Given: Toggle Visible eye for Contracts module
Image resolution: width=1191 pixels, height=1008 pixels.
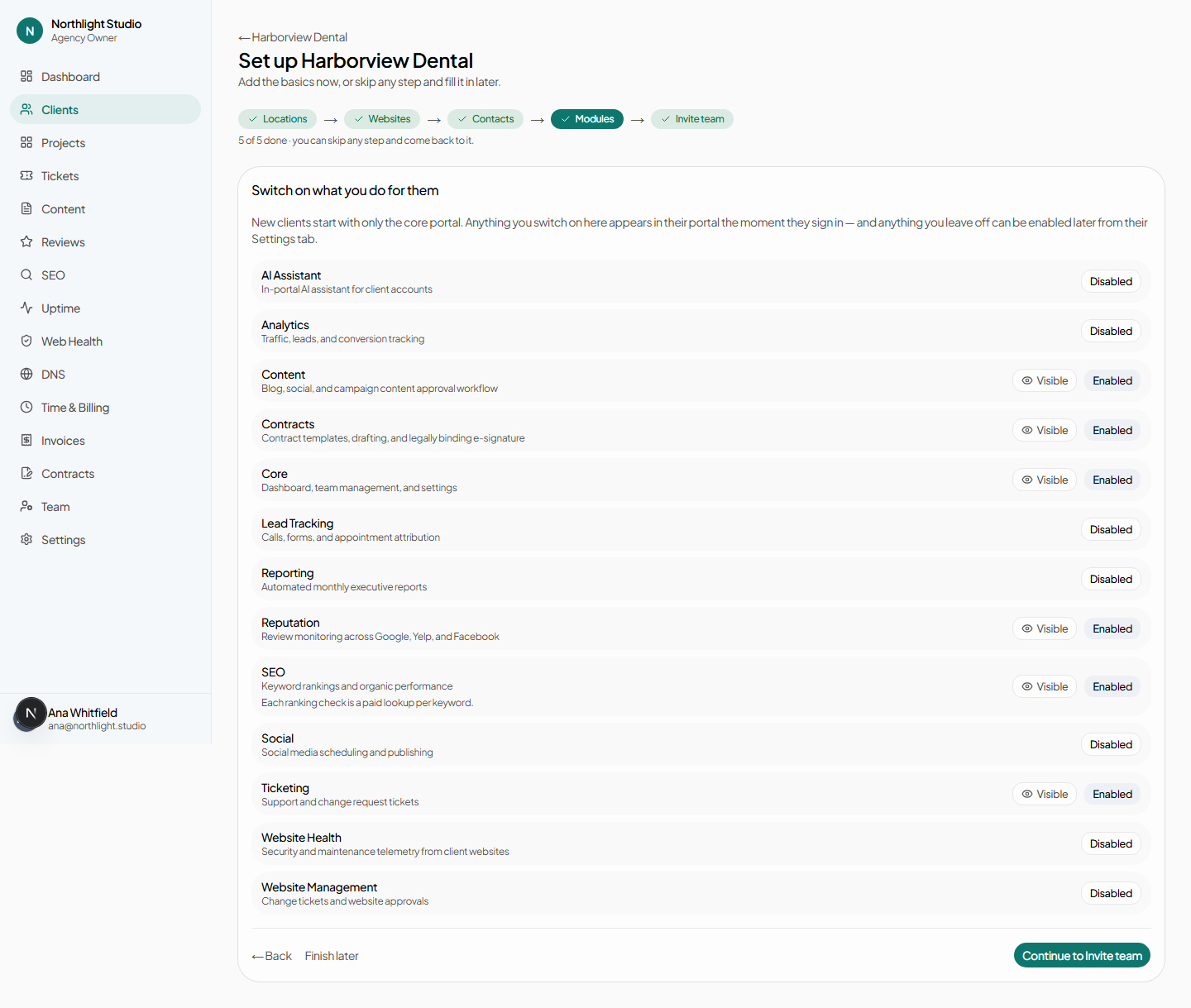Looking at the screenshot, I should (1045, 430).
